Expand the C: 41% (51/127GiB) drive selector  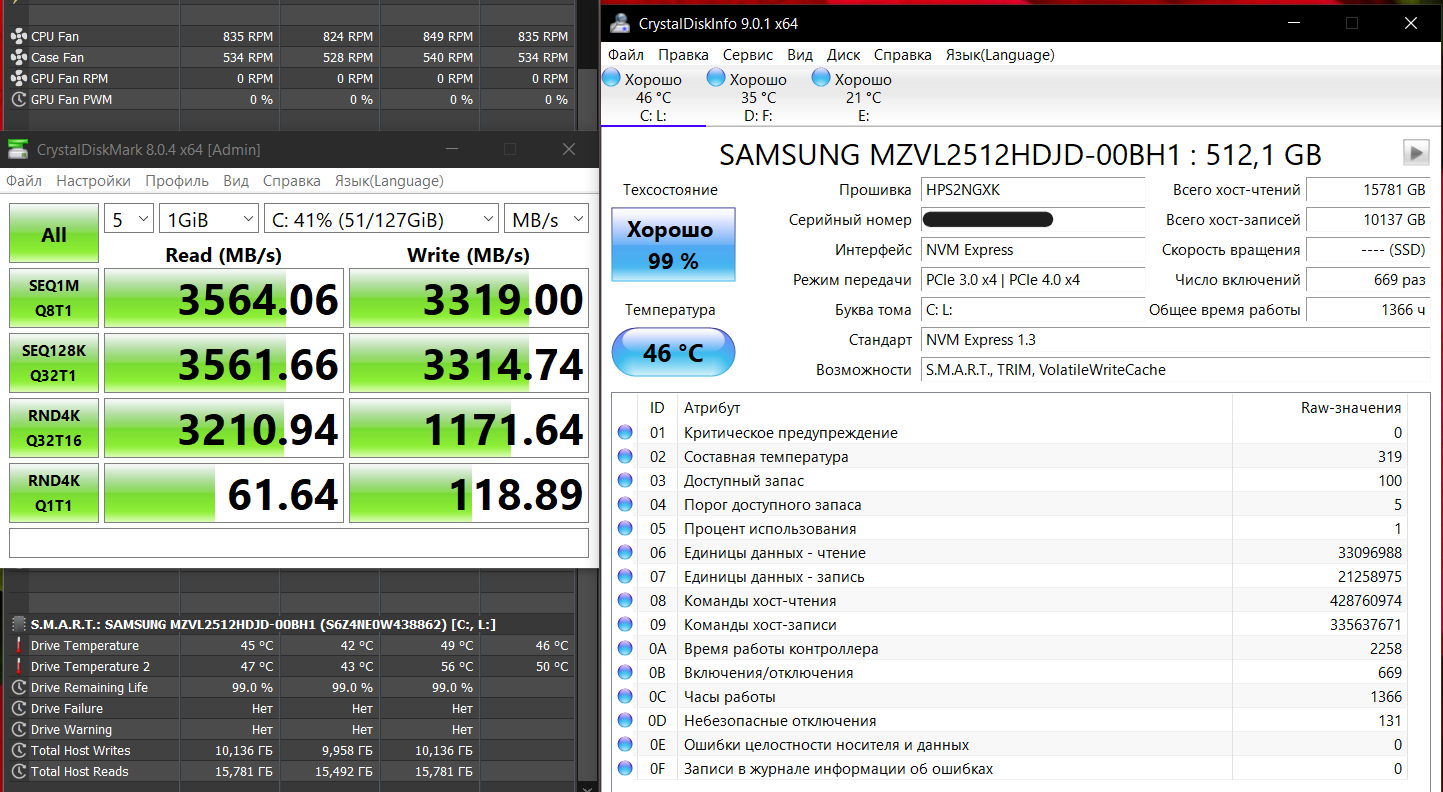coord(381,219)
